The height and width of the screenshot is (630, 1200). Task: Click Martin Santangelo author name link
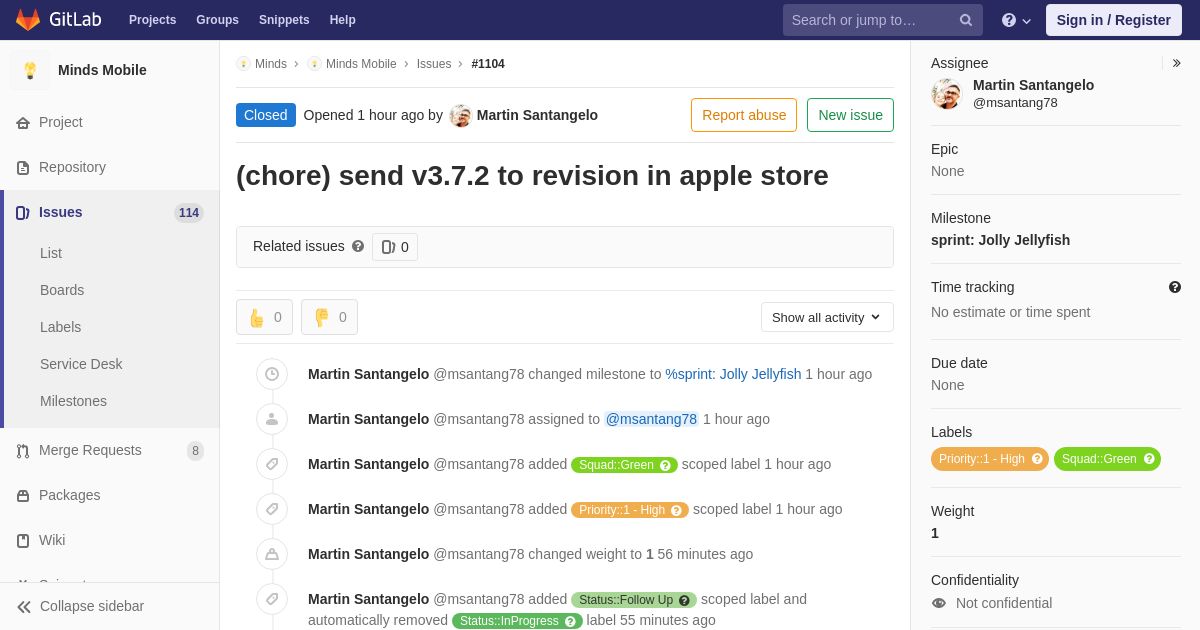point(537,115)
